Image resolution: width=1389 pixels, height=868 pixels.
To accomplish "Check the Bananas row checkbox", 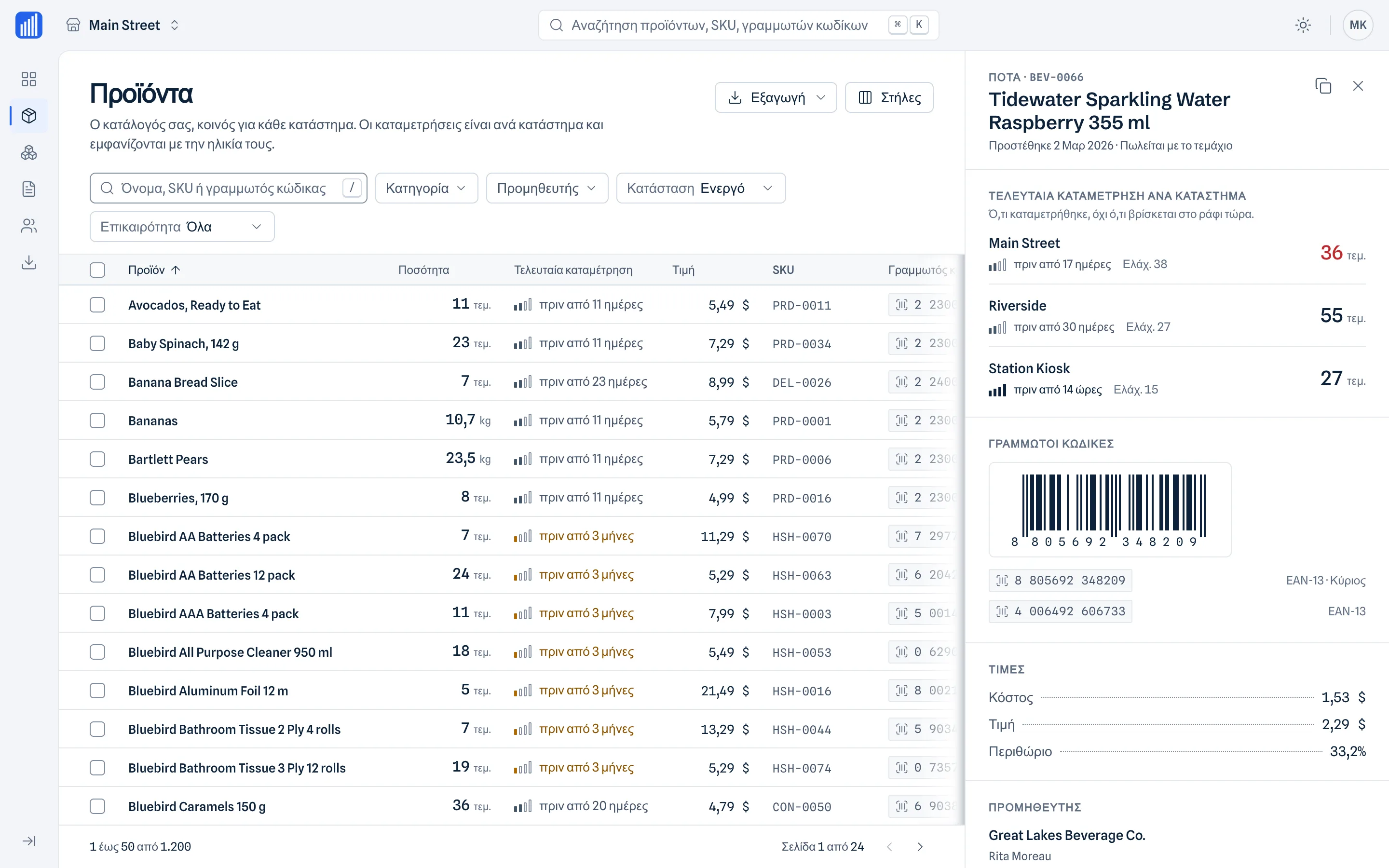I will [x=97, y=421].
